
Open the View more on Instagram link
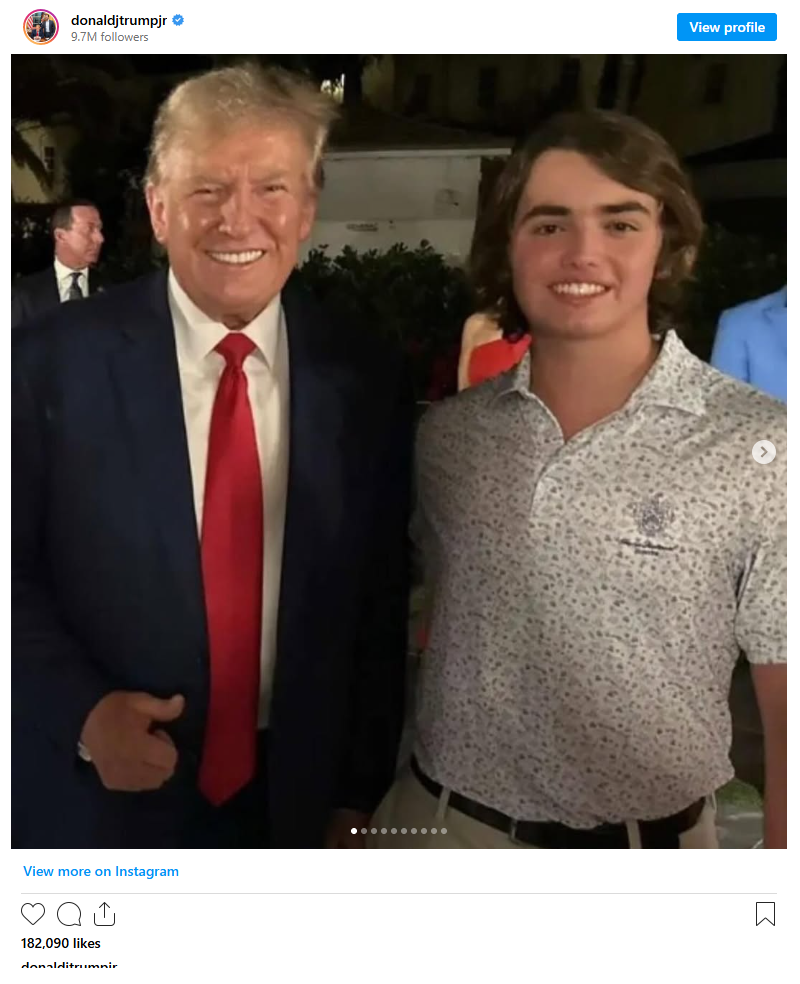click(101, 871)
